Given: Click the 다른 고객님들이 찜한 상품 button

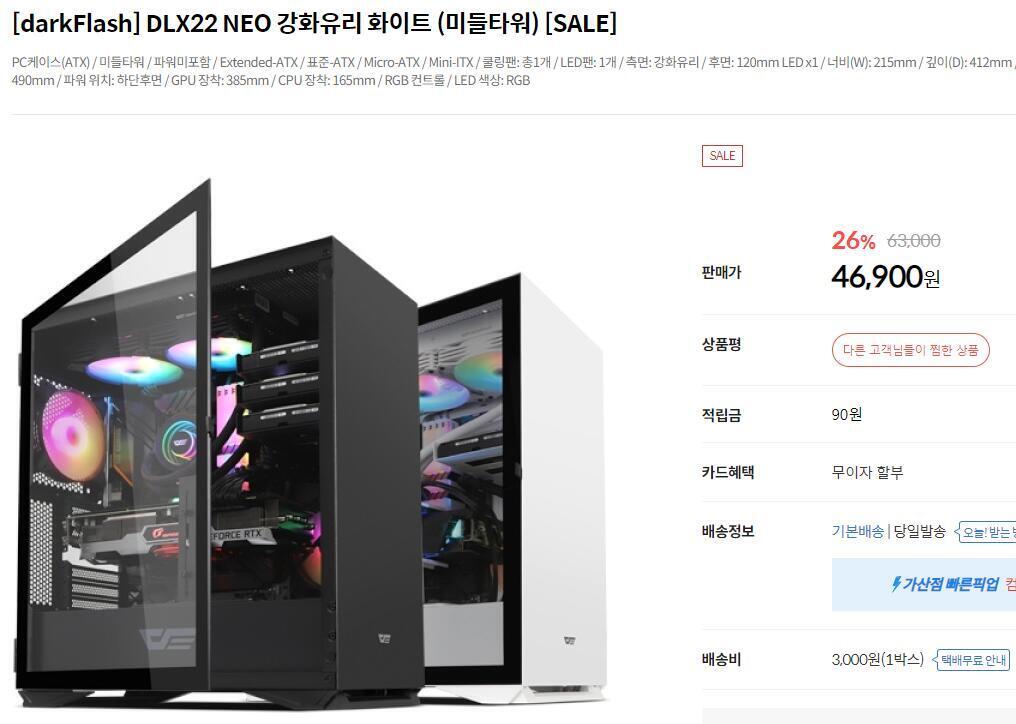Looking at the screenshot, I should 910,350.
